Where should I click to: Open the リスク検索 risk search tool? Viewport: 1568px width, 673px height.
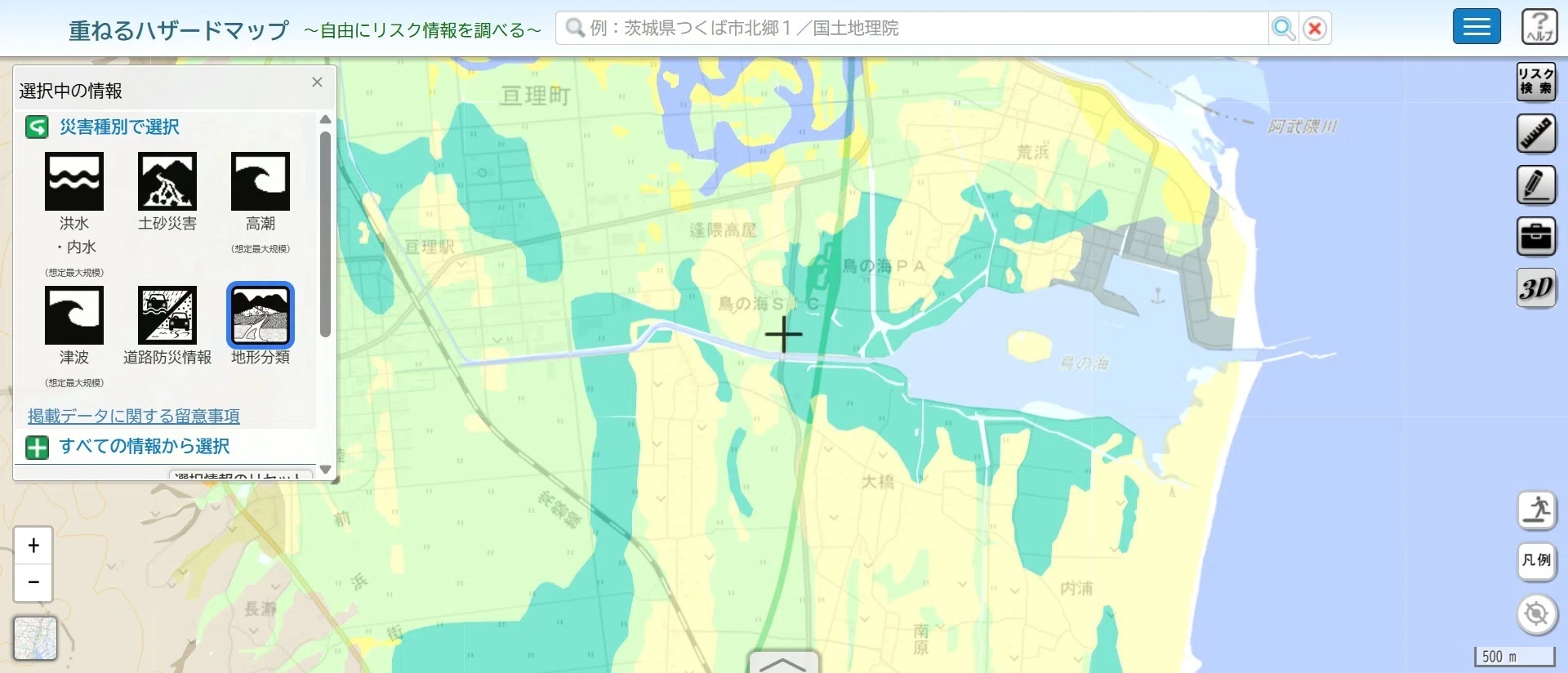tap(1536, 82)
